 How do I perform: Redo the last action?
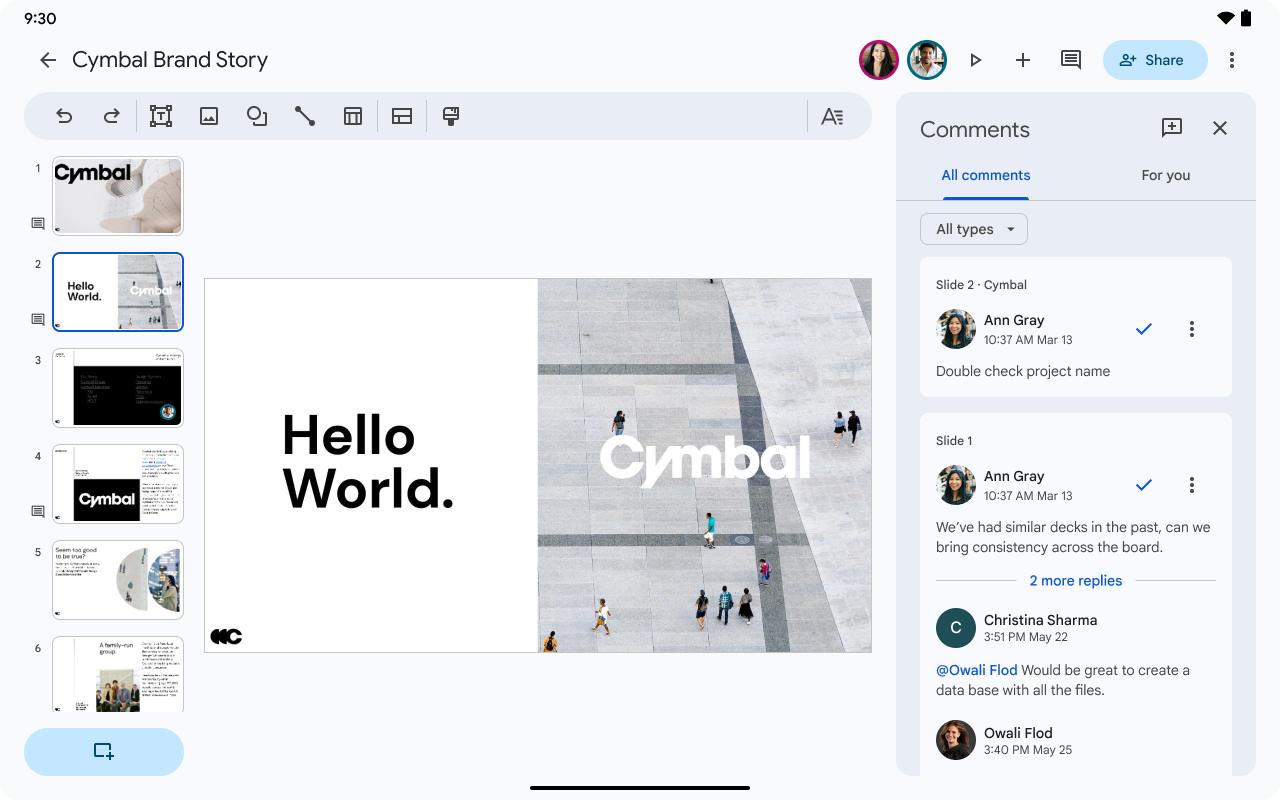click(x=112, y=116)
